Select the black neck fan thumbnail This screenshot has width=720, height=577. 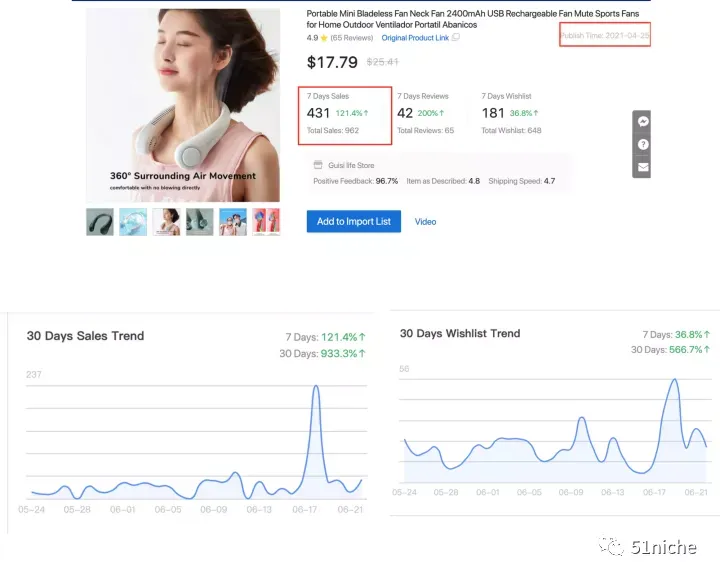(100, 222)
